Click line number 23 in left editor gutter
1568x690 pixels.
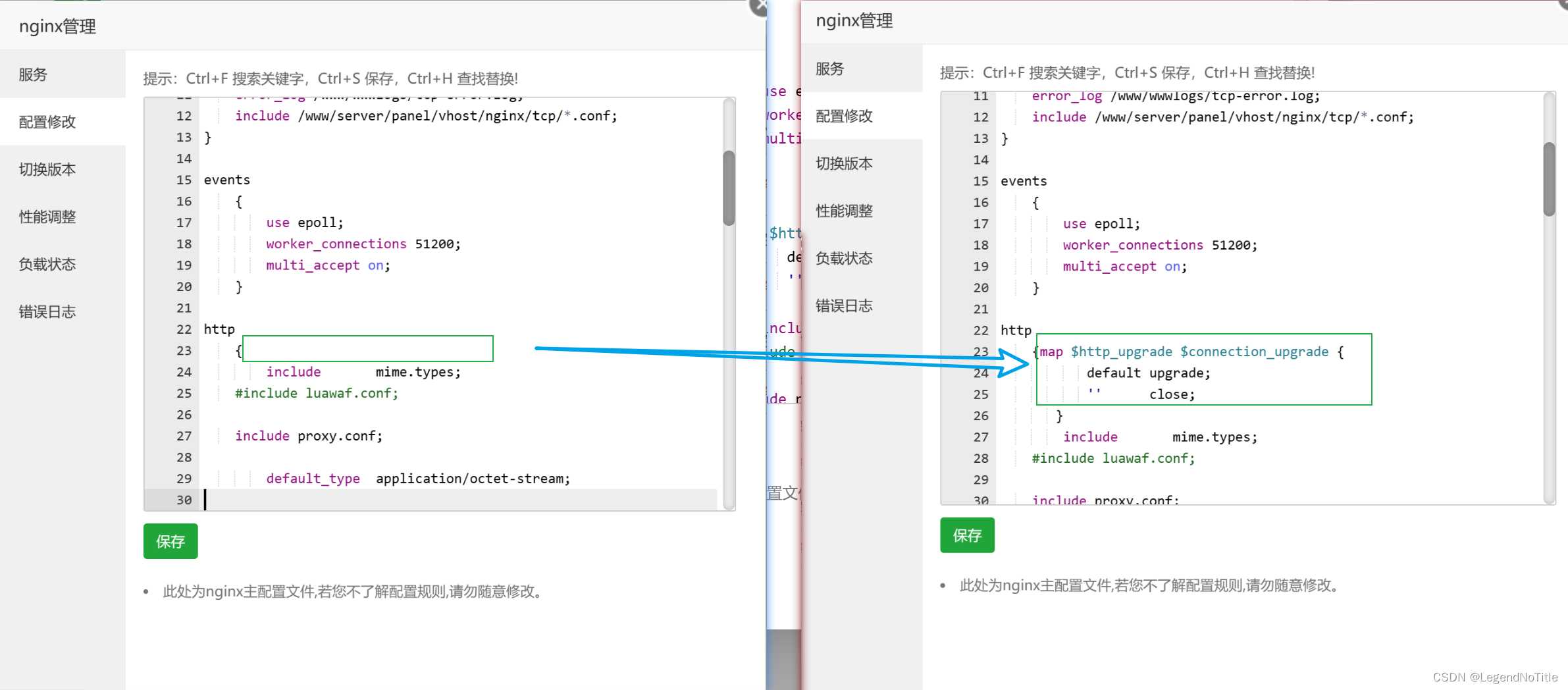coord(184,350)
